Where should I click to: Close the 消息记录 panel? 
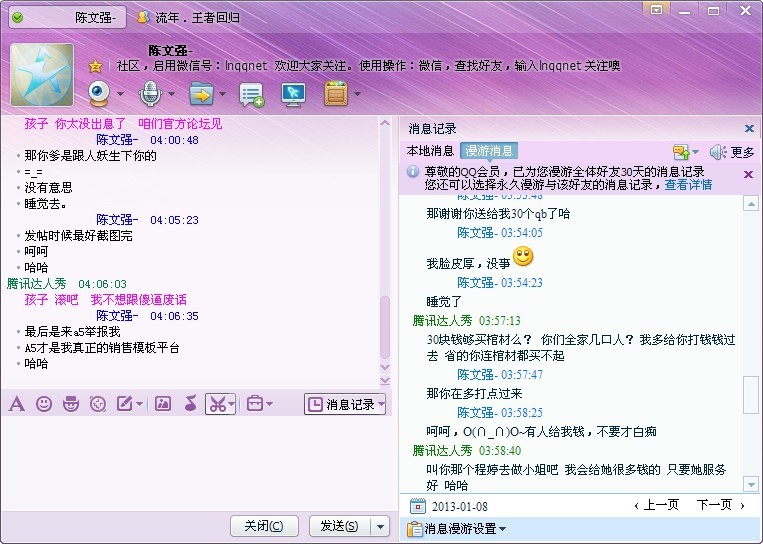pyautogui.click(x=749, y=128)
